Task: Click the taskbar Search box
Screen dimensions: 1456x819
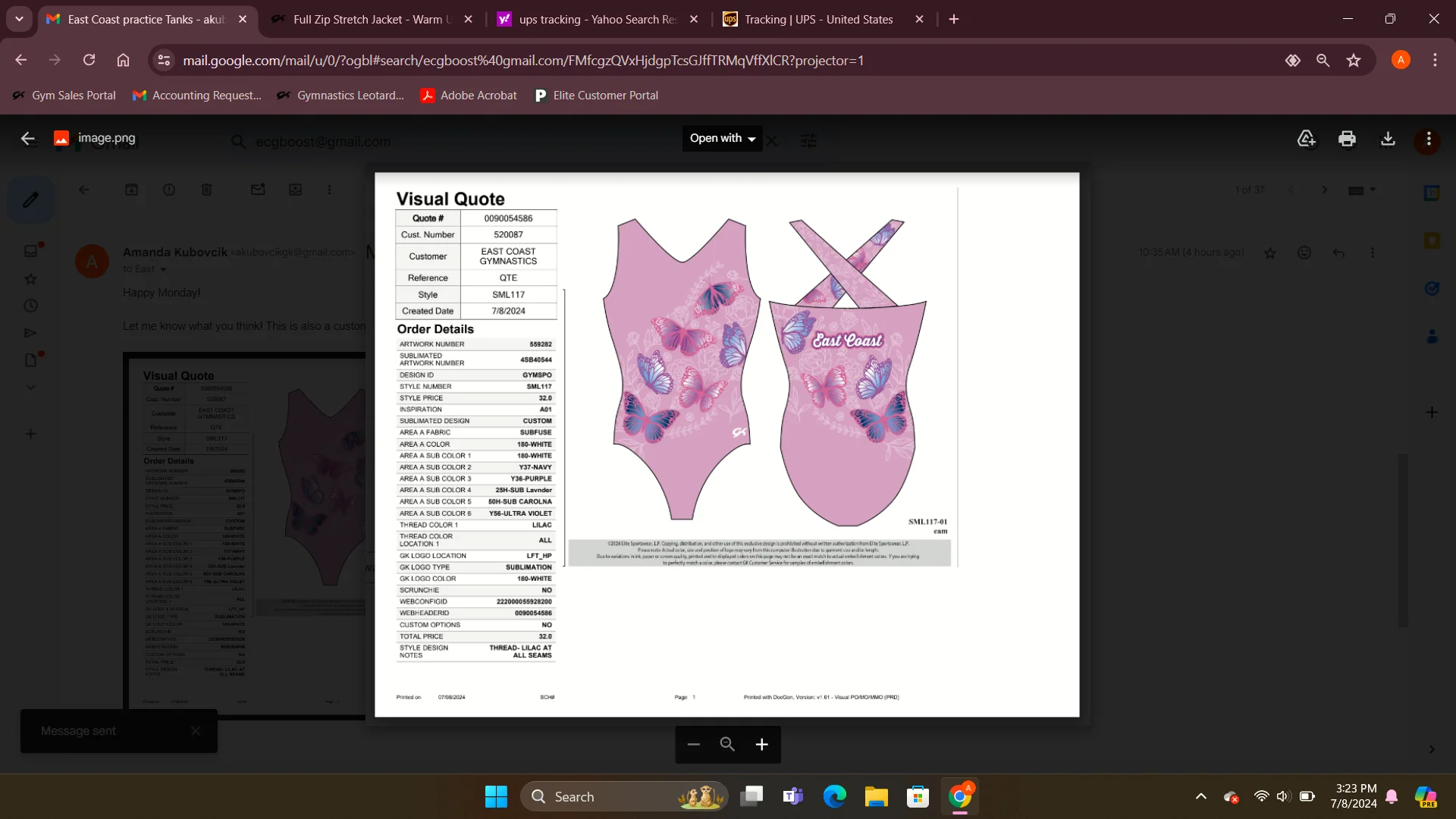Action: (624, 796)
